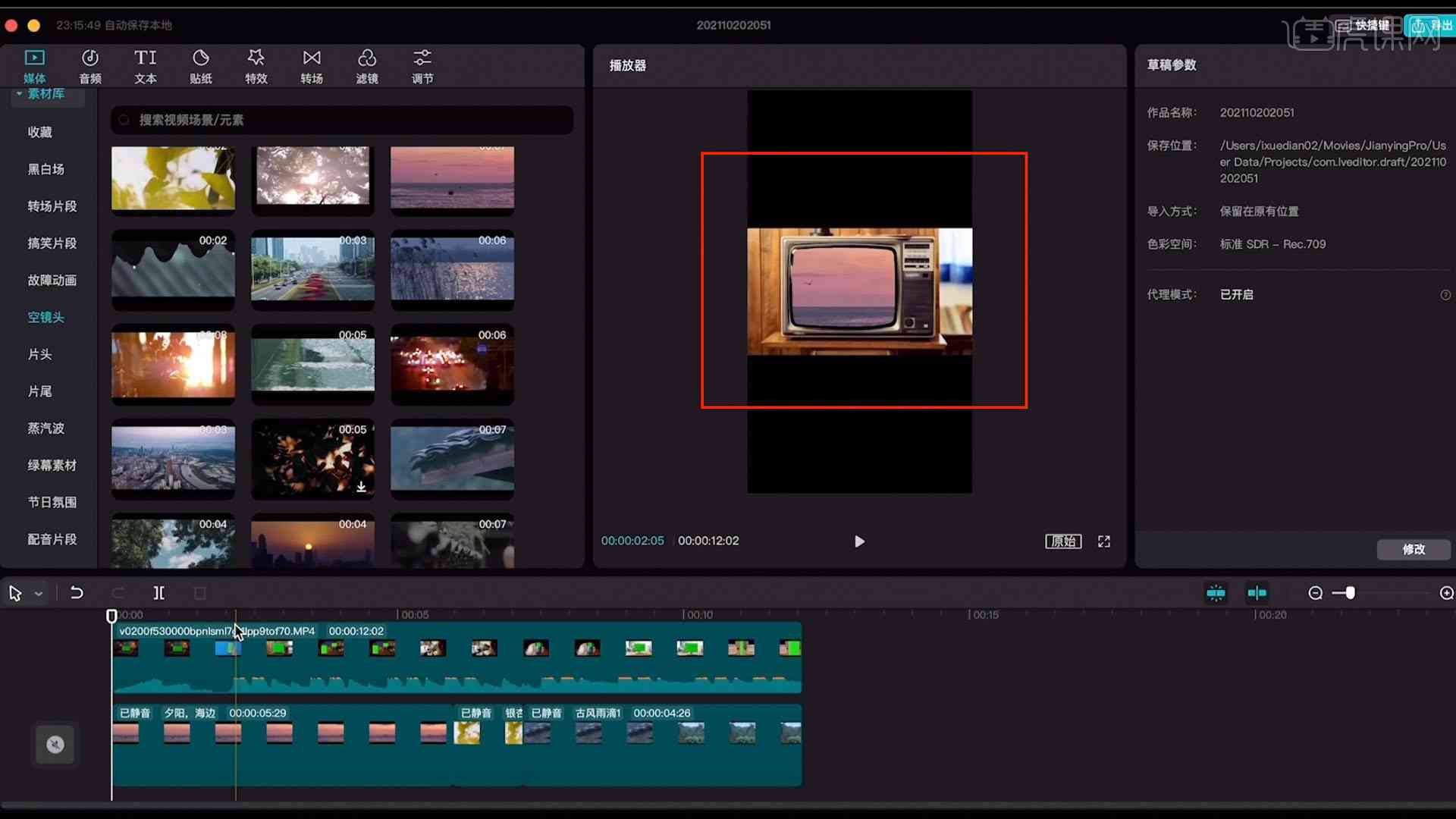
Task: Click the 导出 export button
Action: (1432, 25)
